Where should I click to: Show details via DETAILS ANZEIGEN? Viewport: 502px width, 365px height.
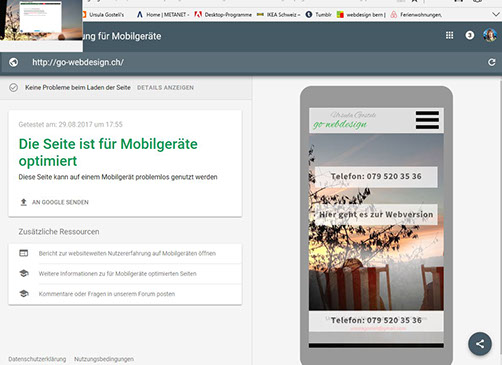click(x=165, y=88)
